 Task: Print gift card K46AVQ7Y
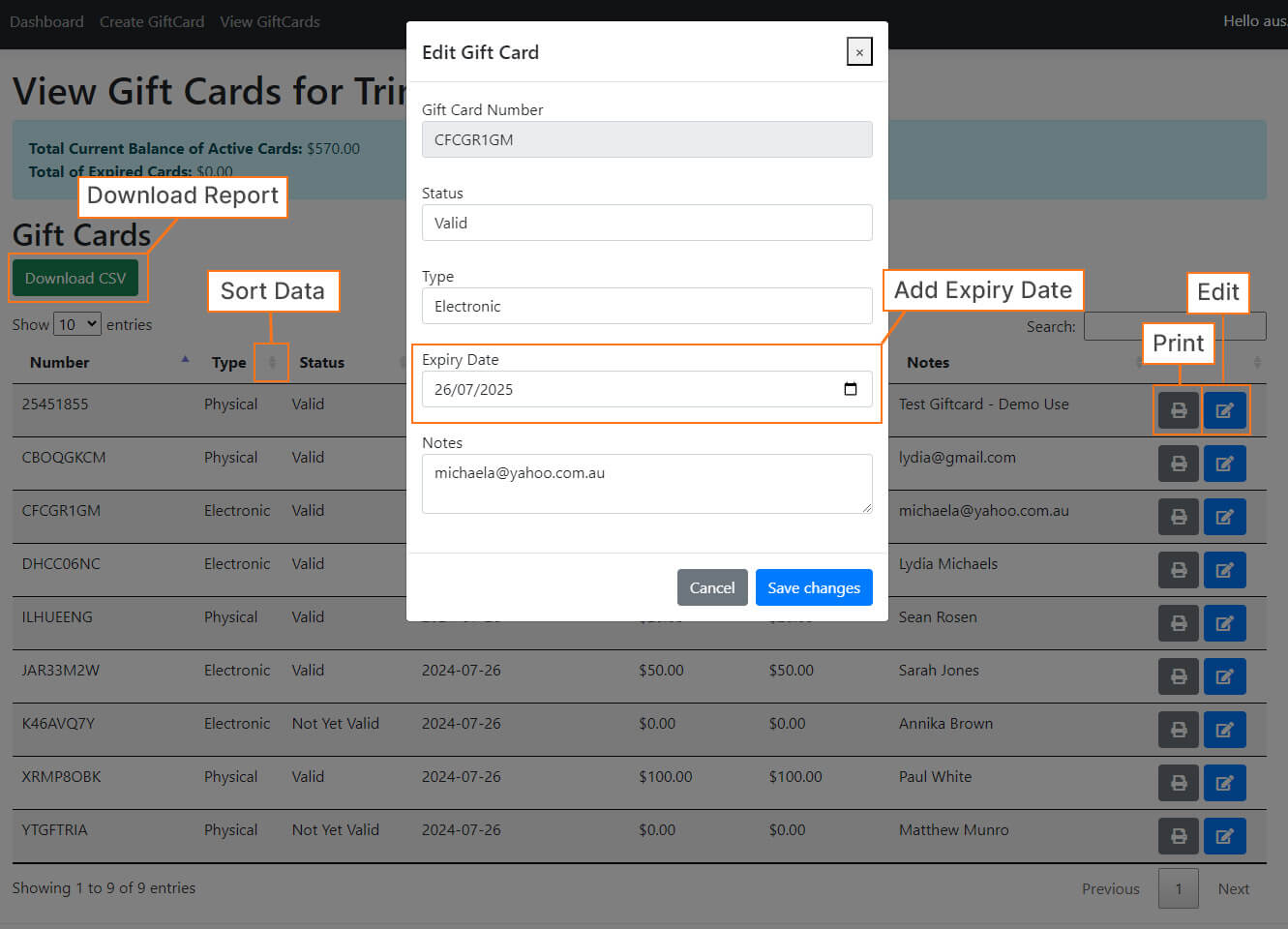1178,729
